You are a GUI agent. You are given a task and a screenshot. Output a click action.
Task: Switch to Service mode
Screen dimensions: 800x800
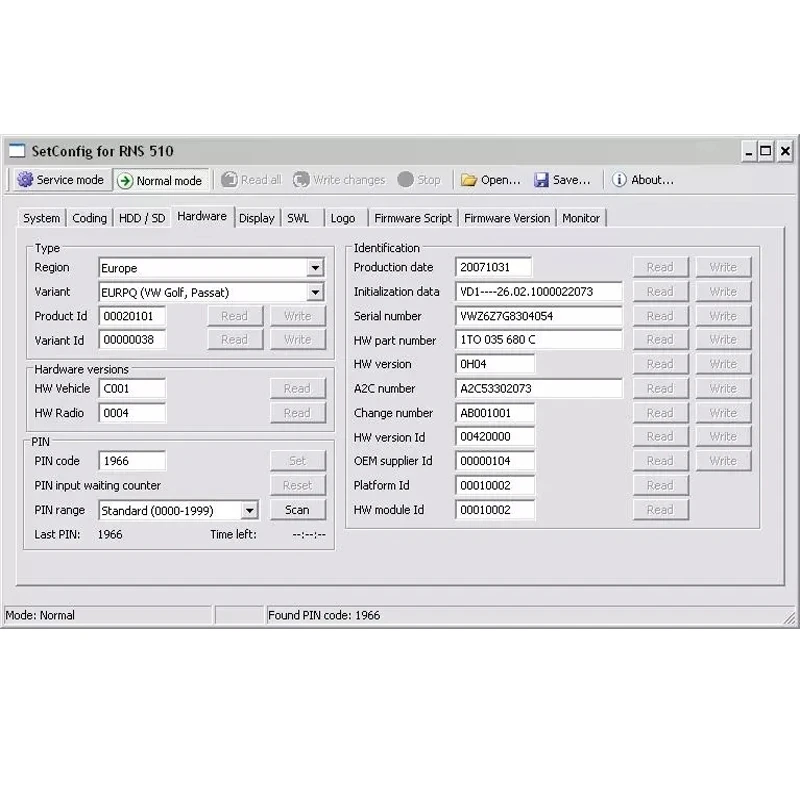[61, 180]
